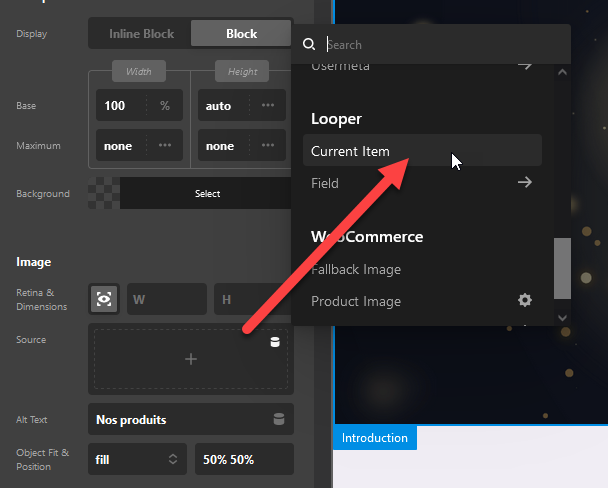
Task: Open maximum width none options dots
Action: [165, 145]
